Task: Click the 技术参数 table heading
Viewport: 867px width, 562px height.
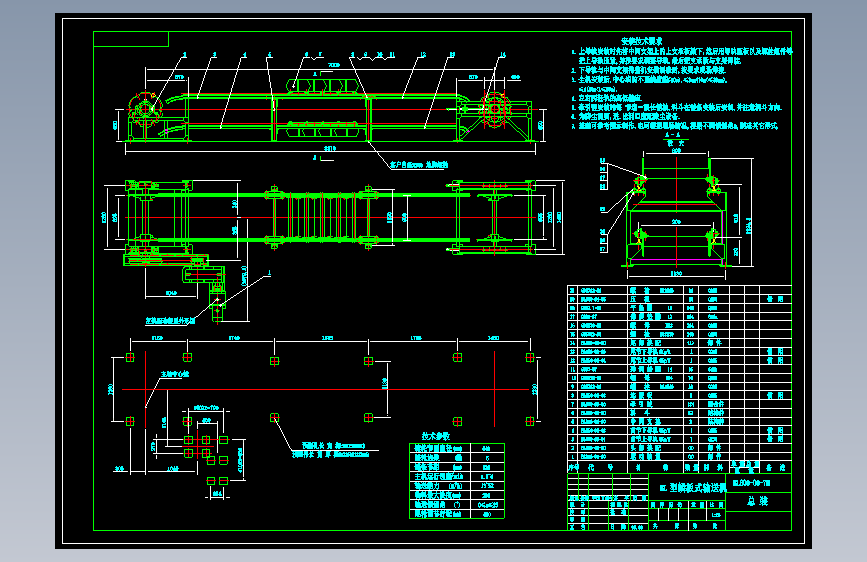Action: coord(436,436)
